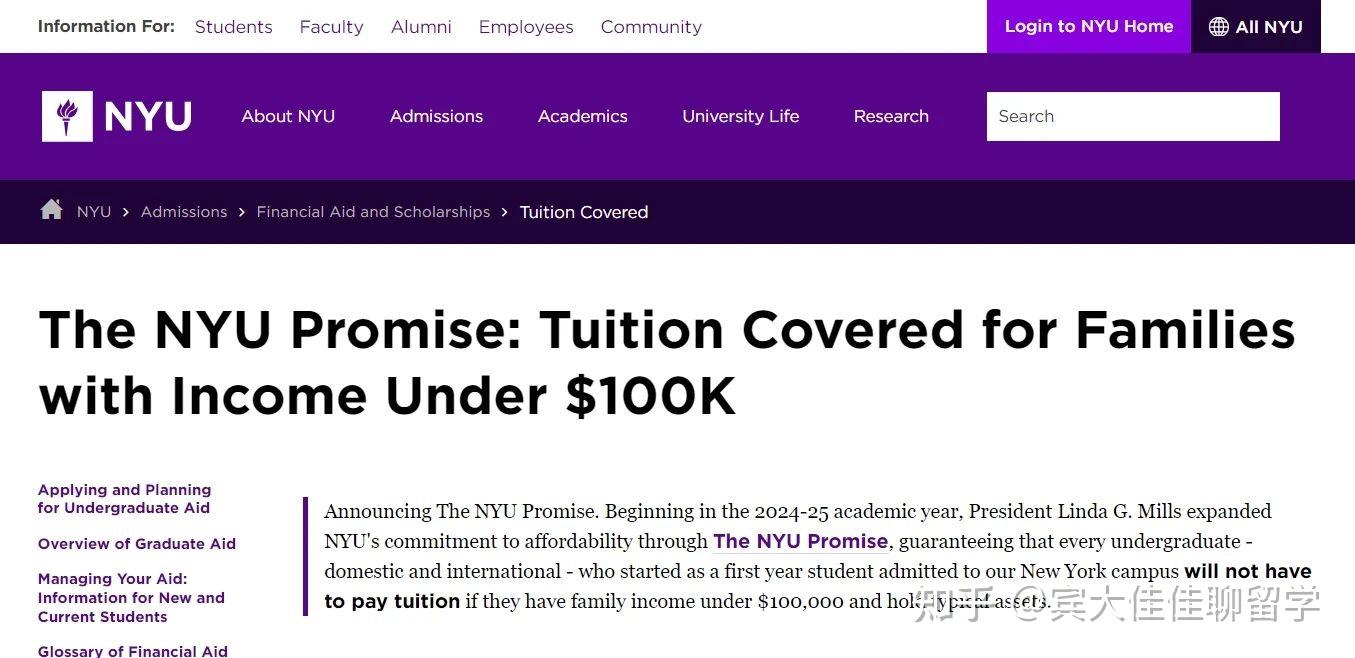1355x658 pixels.
Task: Open the Admissions navigation menu
Action: 436,116
